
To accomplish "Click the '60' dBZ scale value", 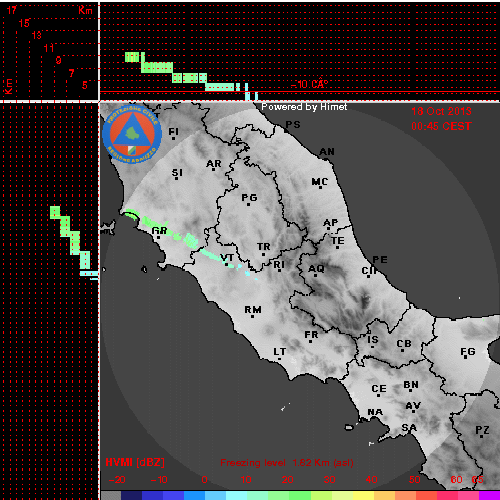I will tap(456, 480).
